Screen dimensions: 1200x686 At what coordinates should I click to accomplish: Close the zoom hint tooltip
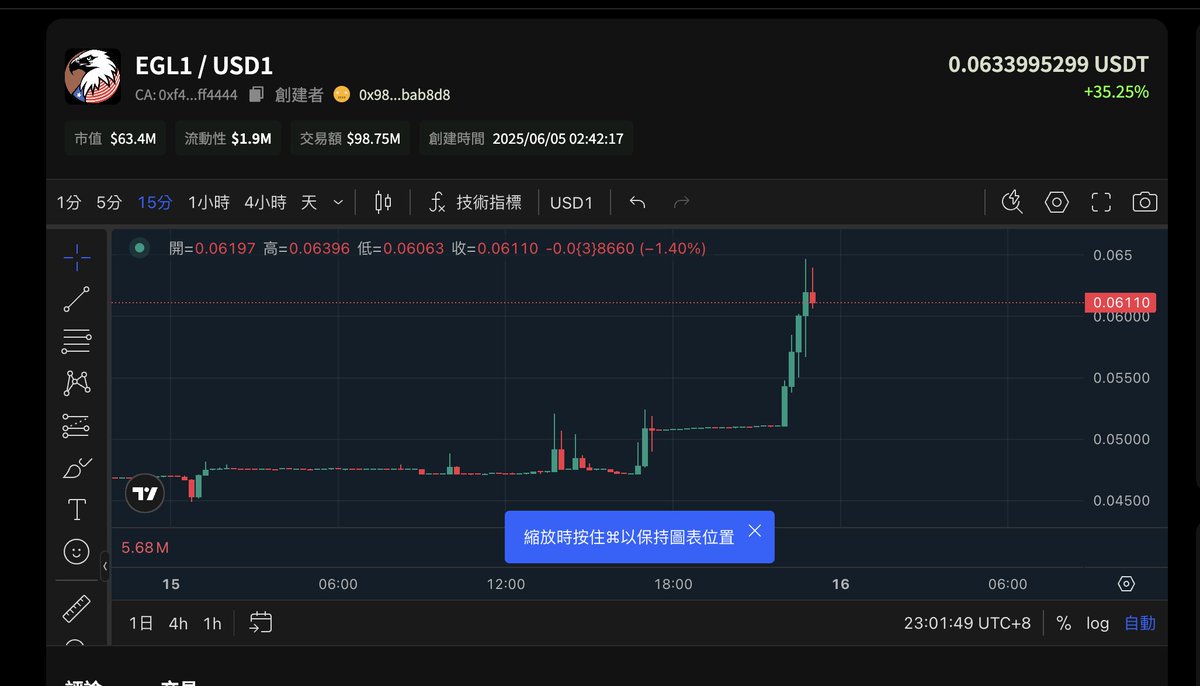(x=755, y=531)
